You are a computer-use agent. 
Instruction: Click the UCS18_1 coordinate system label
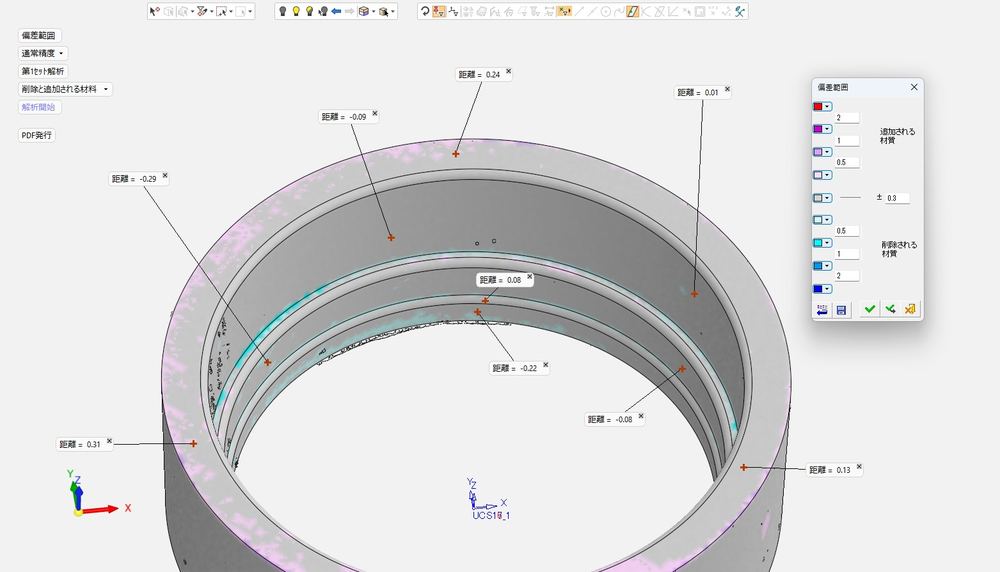[x=490, y=515]
